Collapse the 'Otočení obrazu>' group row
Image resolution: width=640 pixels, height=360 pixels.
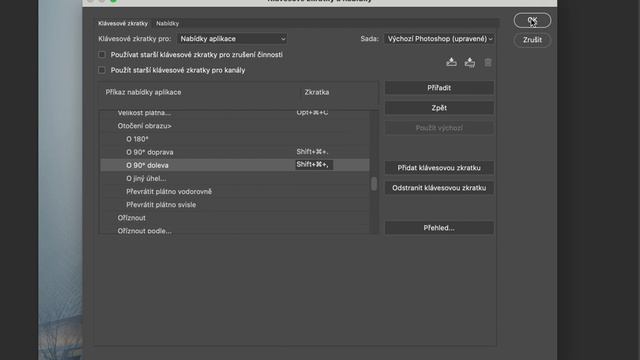pyautogui.click(x=235, y=126)
